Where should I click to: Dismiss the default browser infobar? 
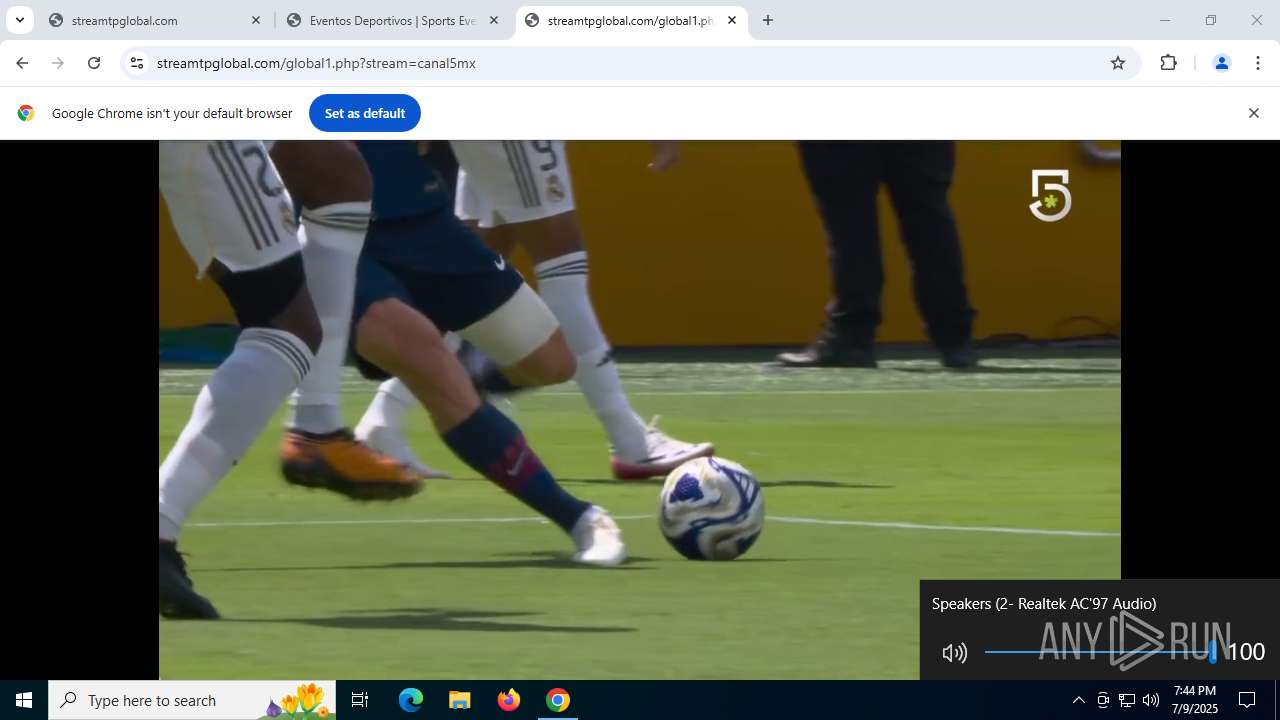click(x=1253, y=113)
